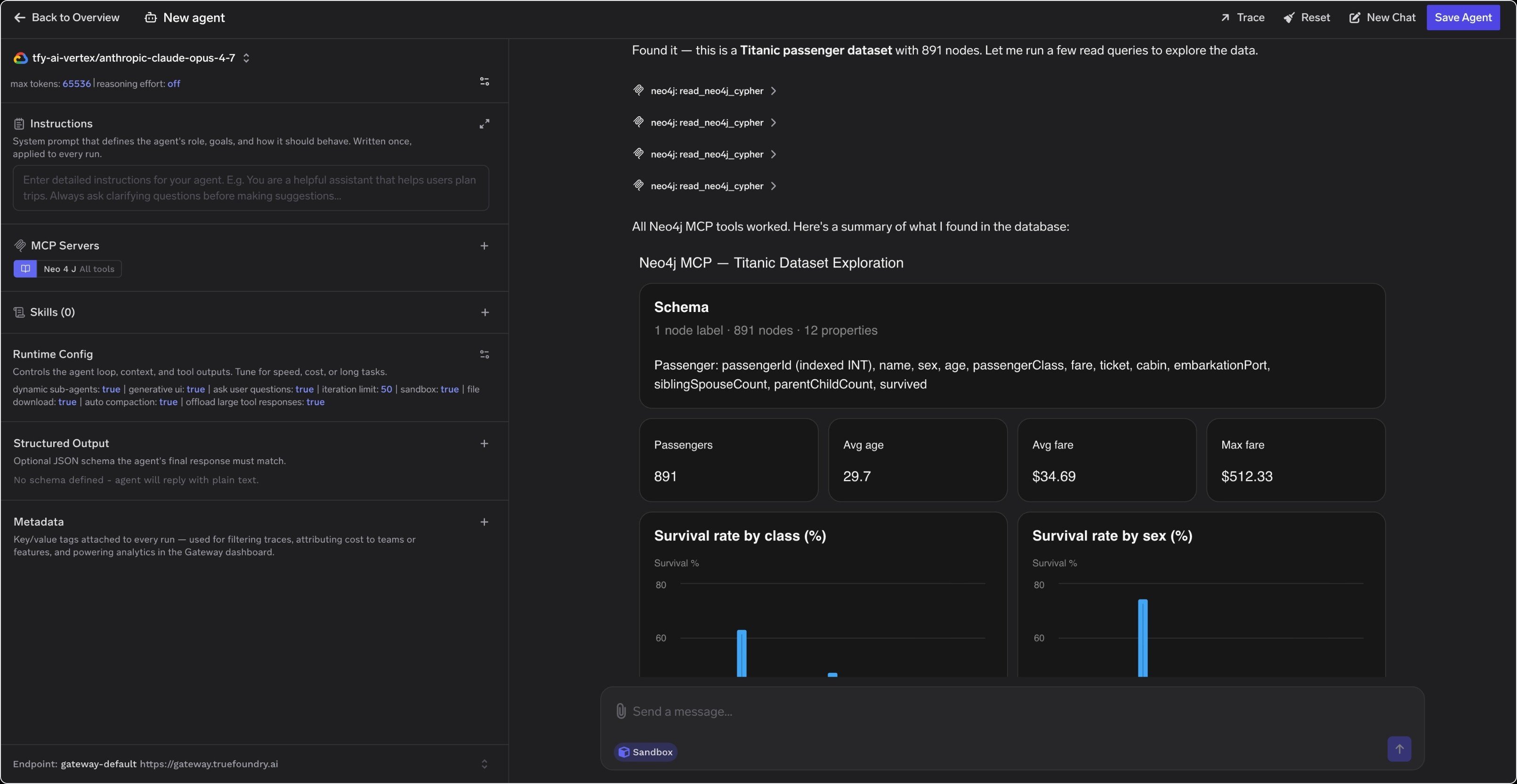Send the message with the arrow button

click(x=1399, y=749)
